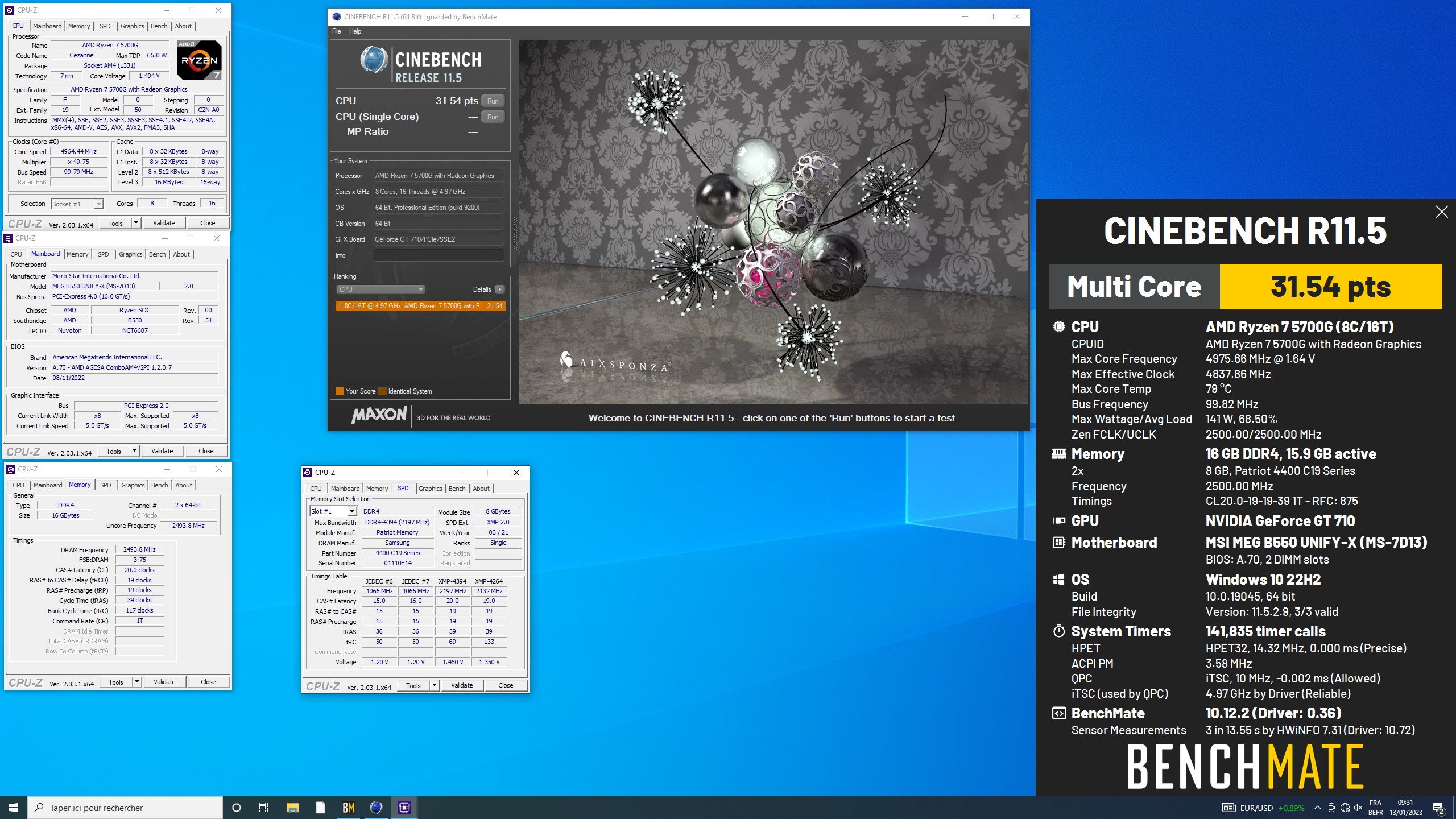
Task: Click the Windows taskbar search box
Action: (x=125, y=808)
